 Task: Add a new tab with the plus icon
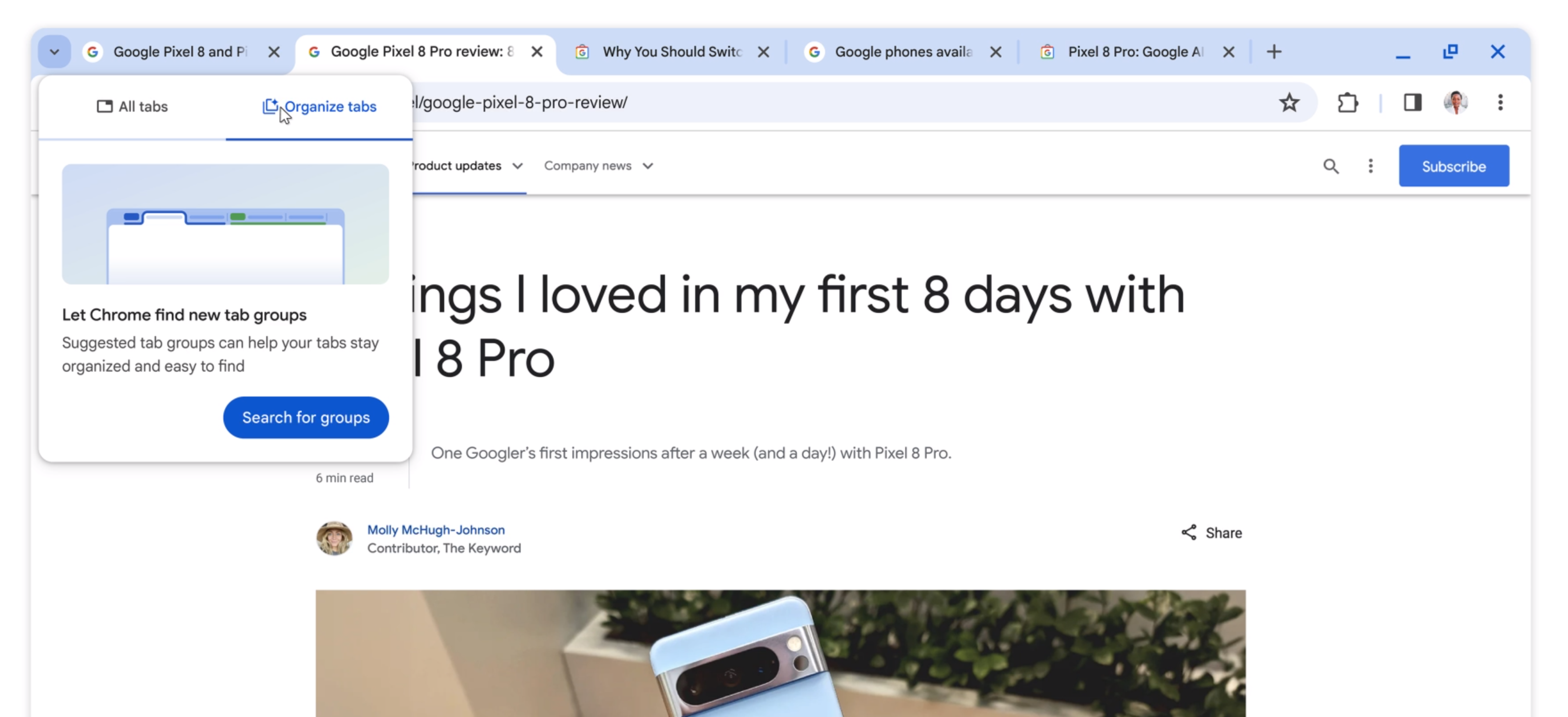(1273, 52)
